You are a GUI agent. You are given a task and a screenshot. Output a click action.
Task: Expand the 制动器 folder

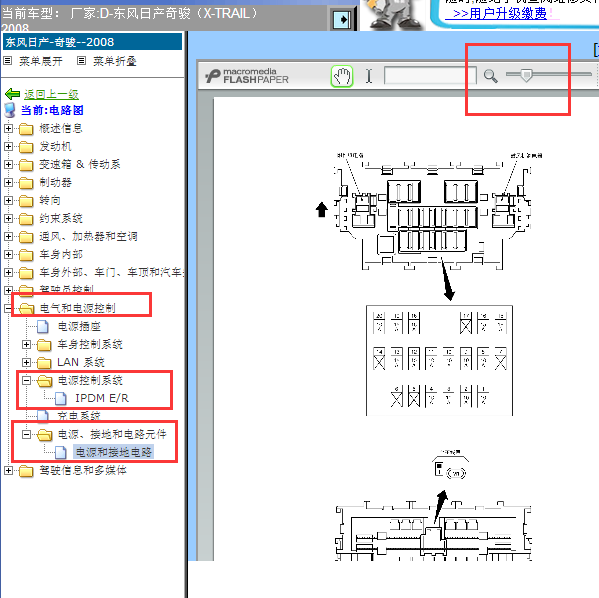point(8,182)
